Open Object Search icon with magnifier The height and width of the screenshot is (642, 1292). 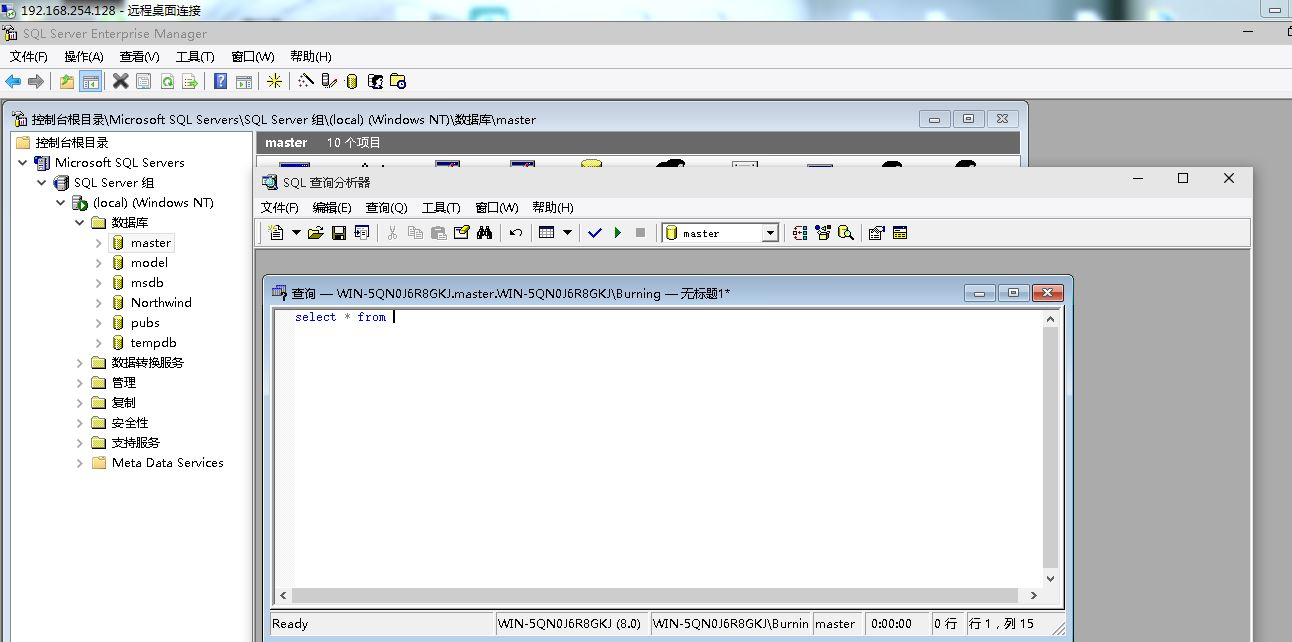pyautogui.click(x=846, y=233)
